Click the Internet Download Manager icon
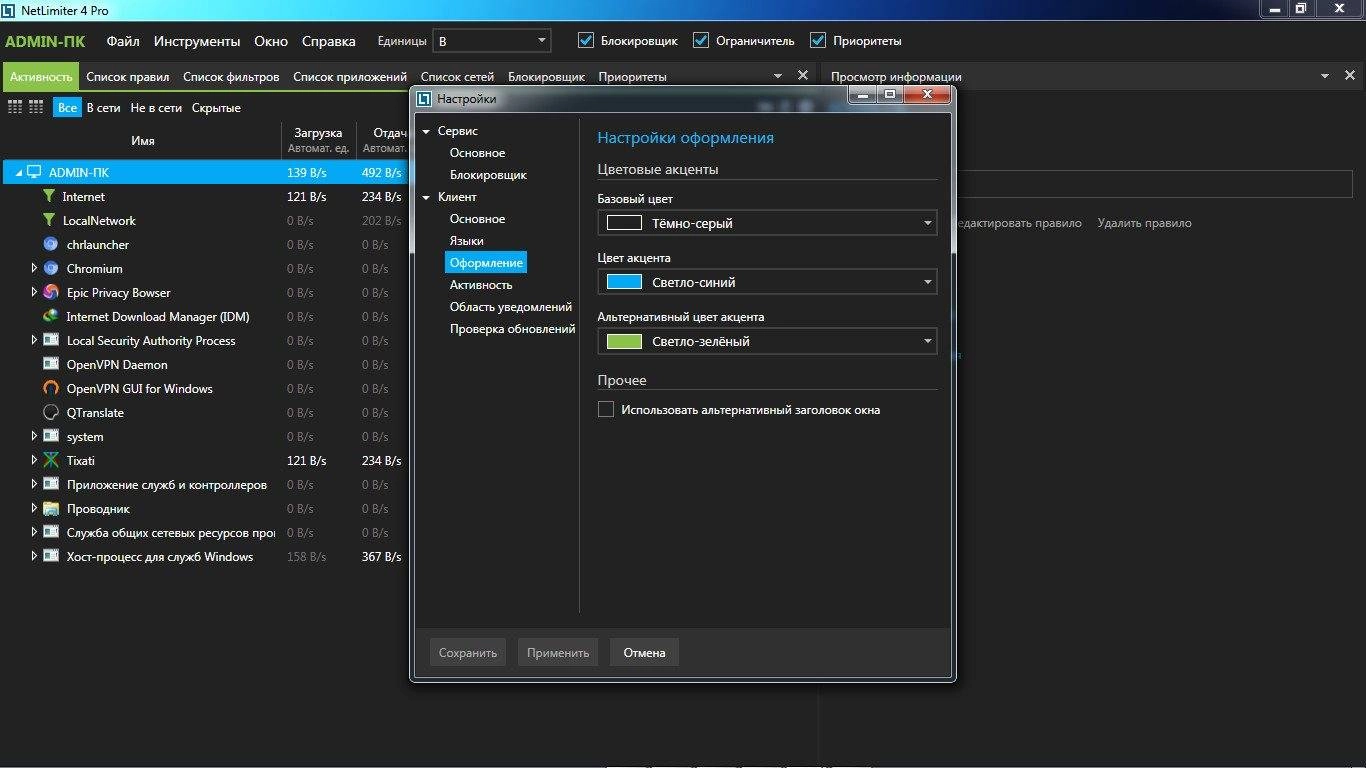 [51, 316]
